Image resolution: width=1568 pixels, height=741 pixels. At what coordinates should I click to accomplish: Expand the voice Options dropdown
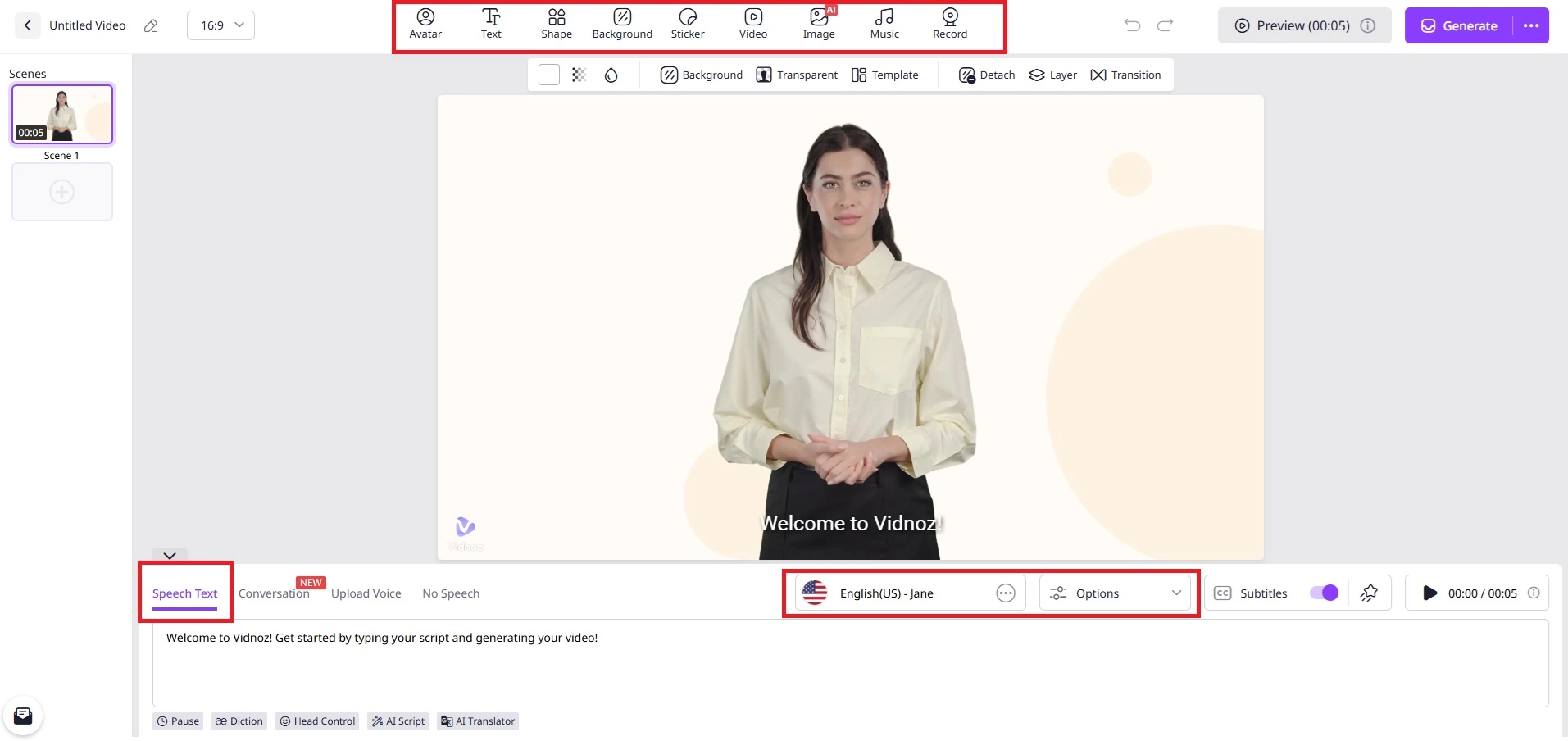[x=1116, y=593]
